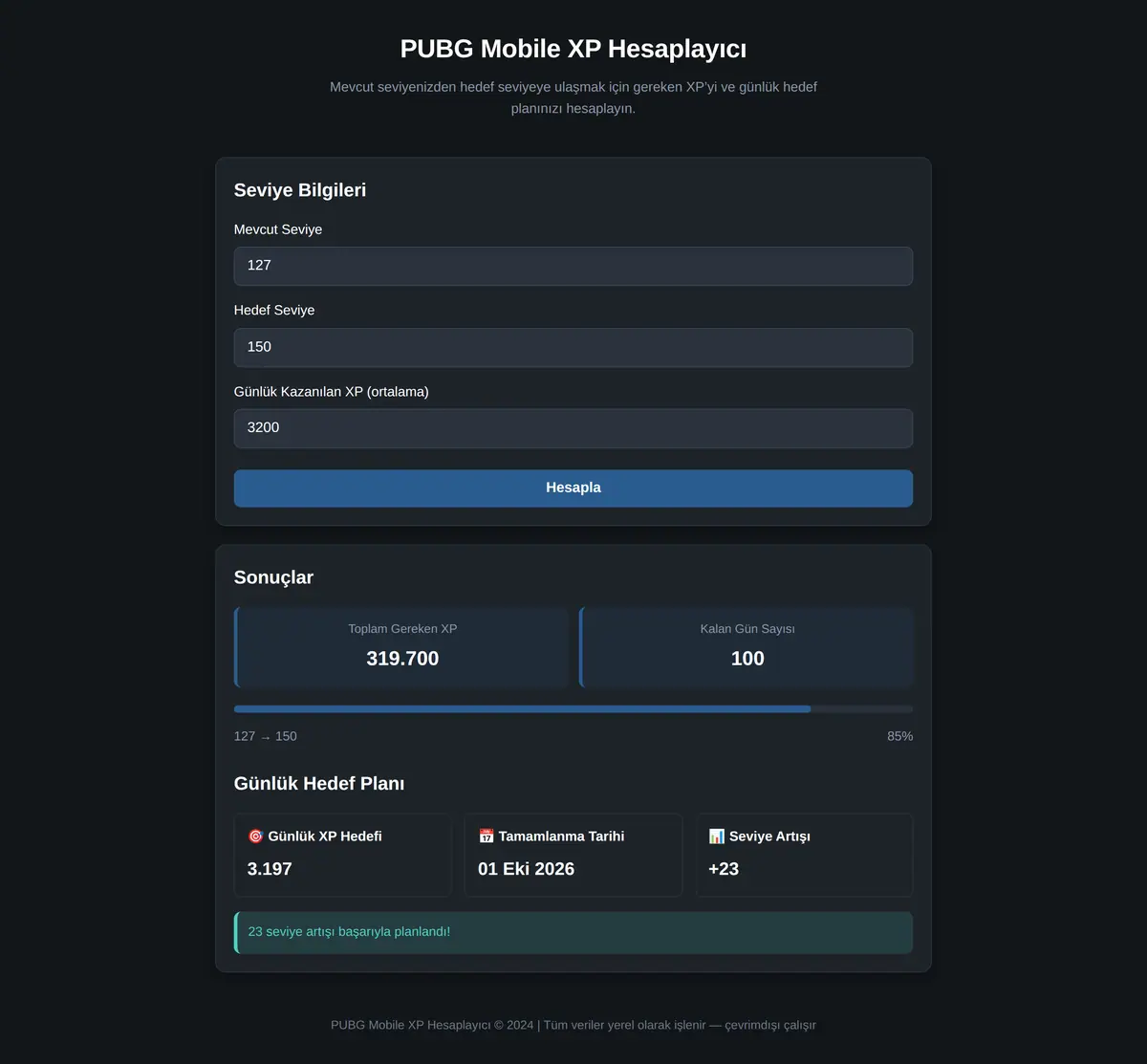Click the "Günlük Kazanılan XP (ortalama)" label
The width and height of the screenshot is (1147, 1064).
click(x=332, y=392)
